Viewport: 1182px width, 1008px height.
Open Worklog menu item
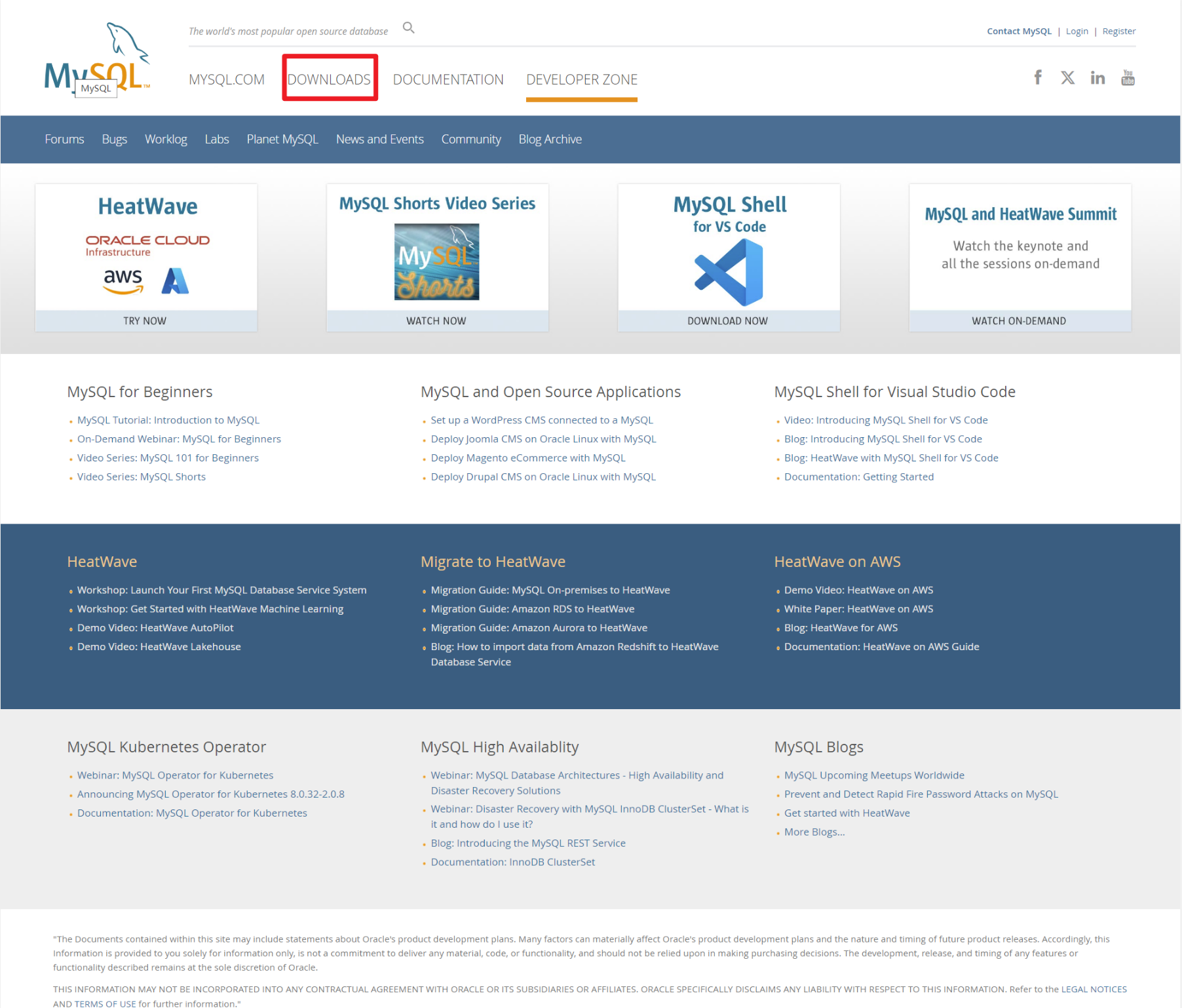(x=166, y=139)
